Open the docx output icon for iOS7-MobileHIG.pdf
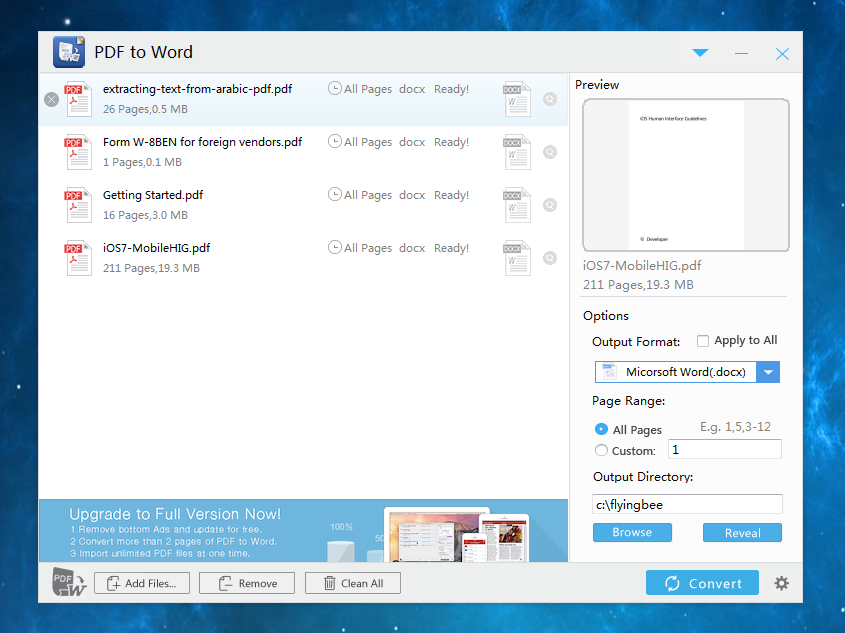Image resolution: width=845 pixels, height=633 pixels. tap(517, 258)
